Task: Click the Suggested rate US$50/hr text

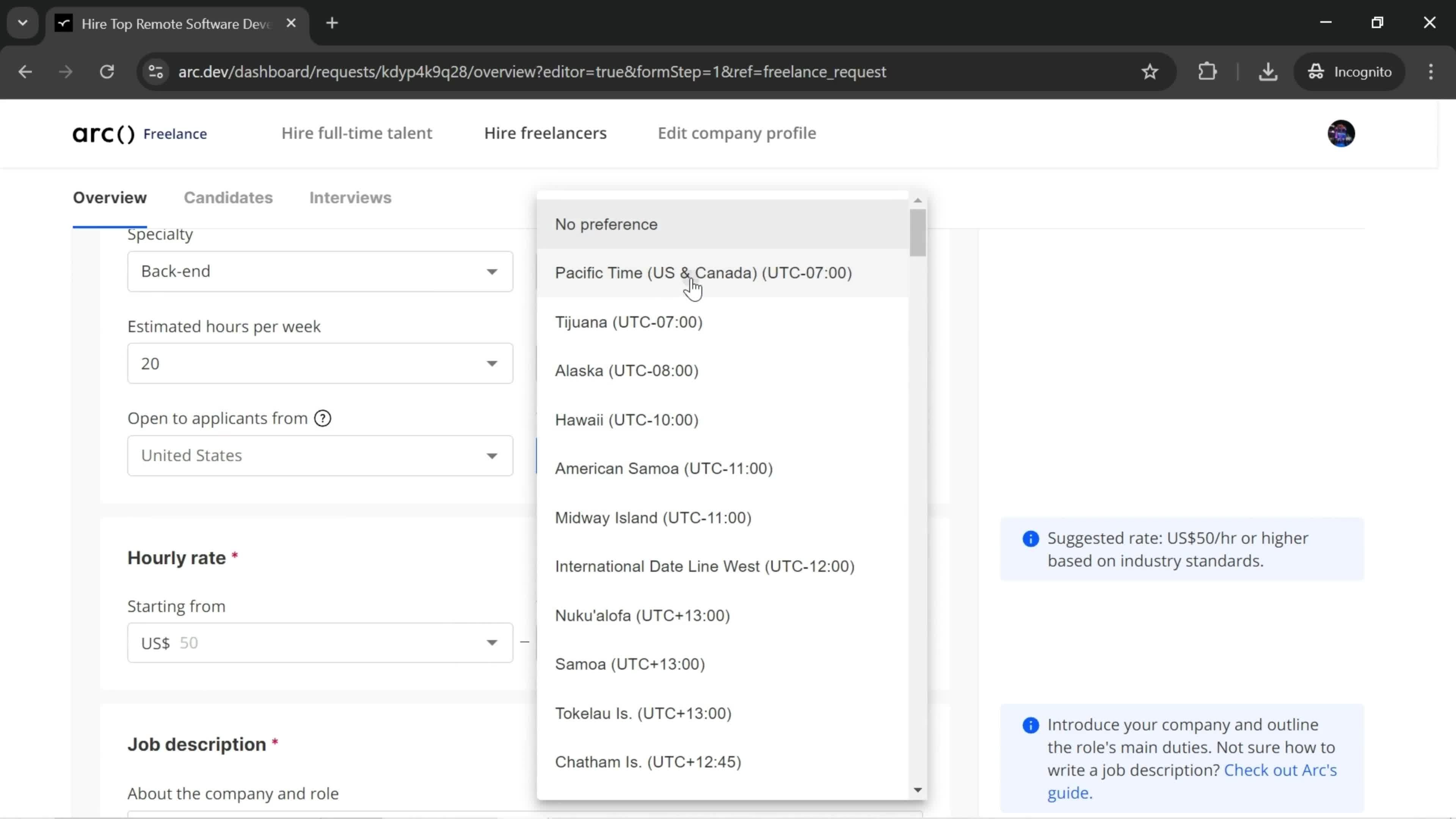Action: (x=1177, y=549)
